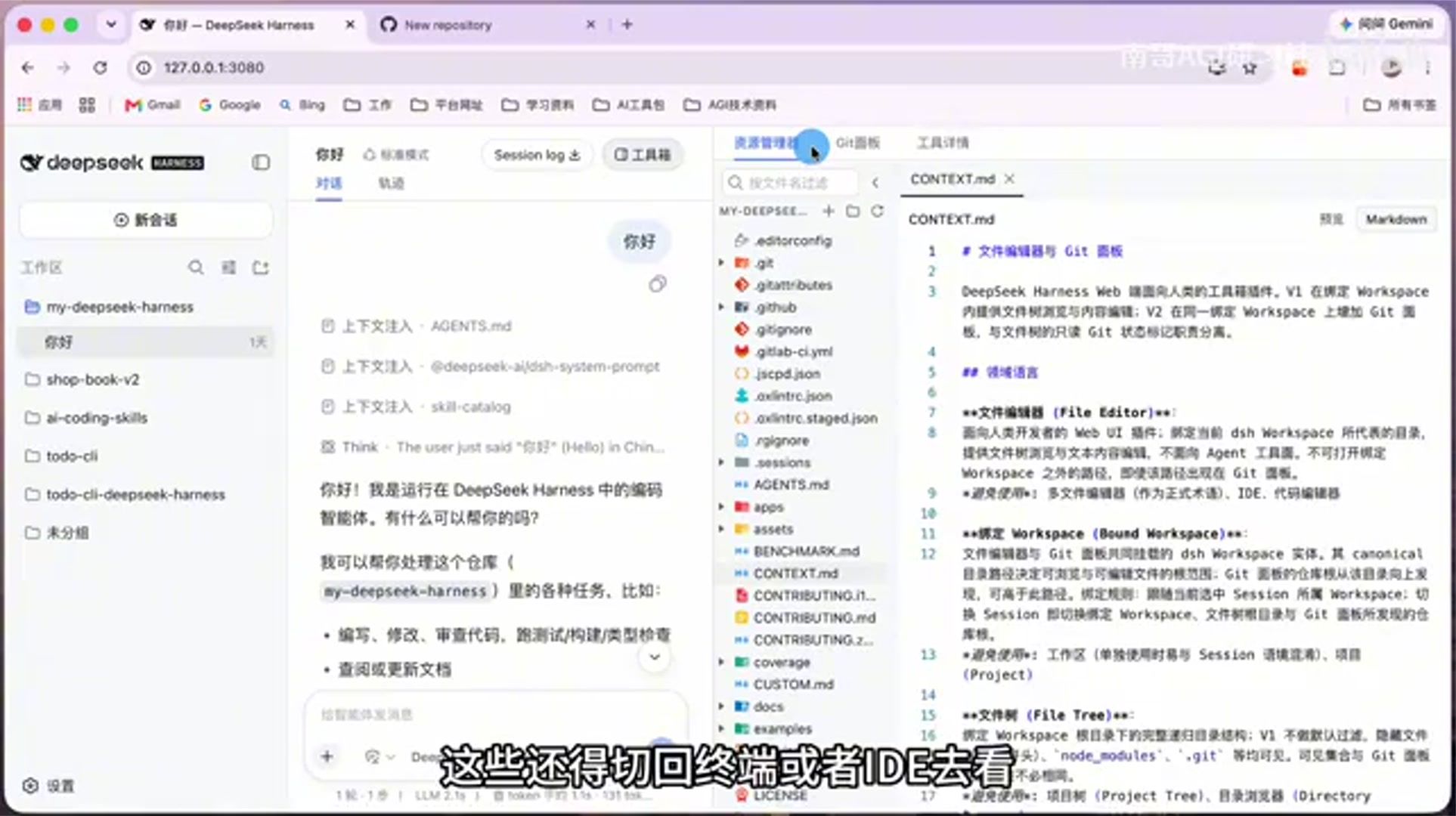
Task: Open the skill-catalog context injection entry
Action: [416, 406]
